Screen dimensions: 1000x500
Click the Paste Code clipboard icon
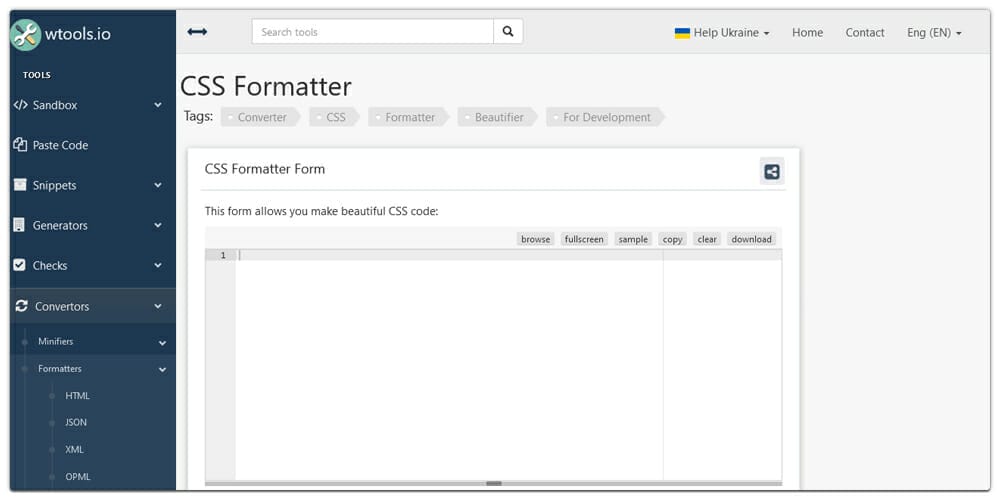click(20, 145)
